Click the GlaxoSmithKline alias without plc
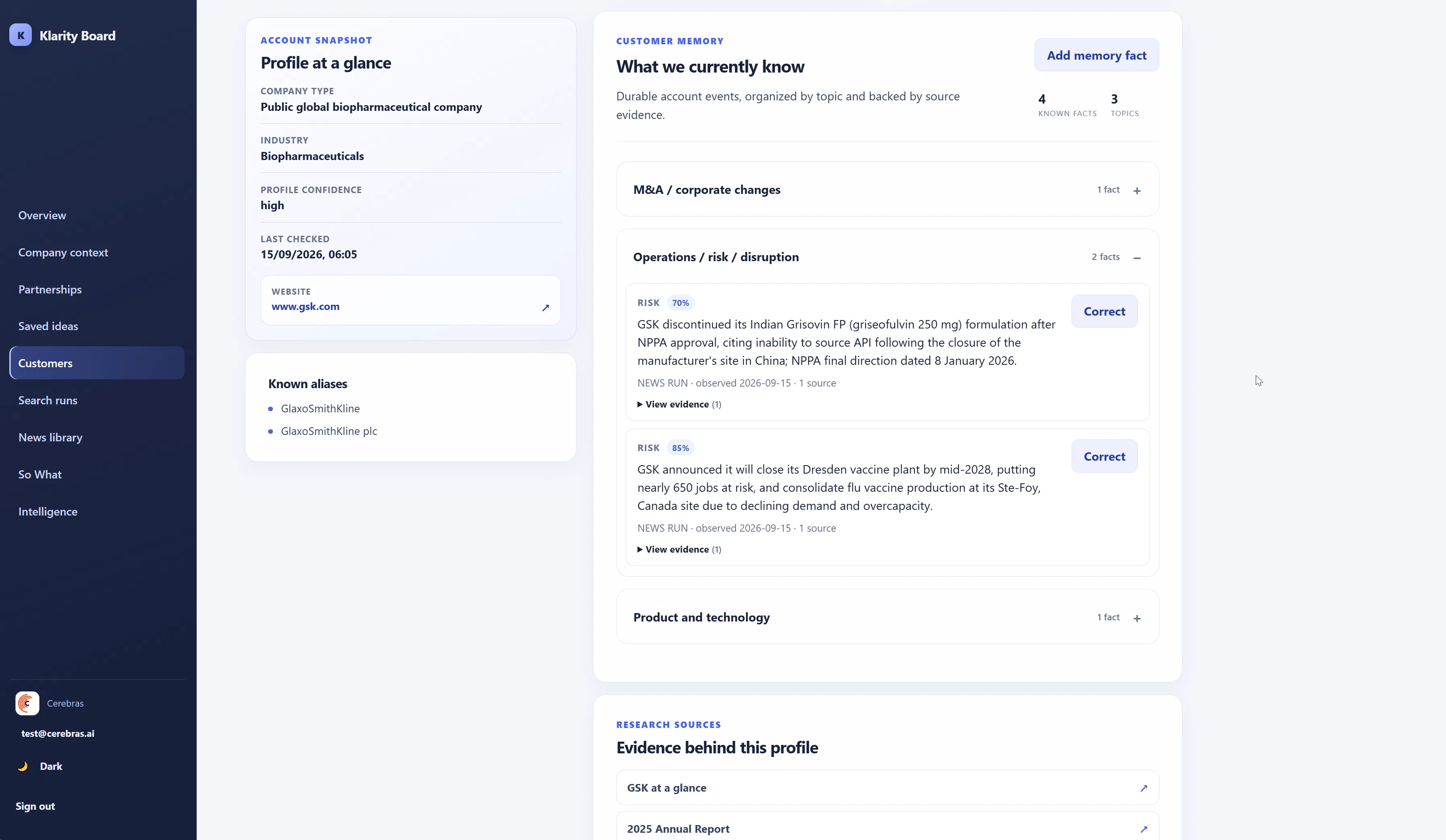The height and width of the screenshot is (840, 1446). pyautogui.click(x=320, y=409)
